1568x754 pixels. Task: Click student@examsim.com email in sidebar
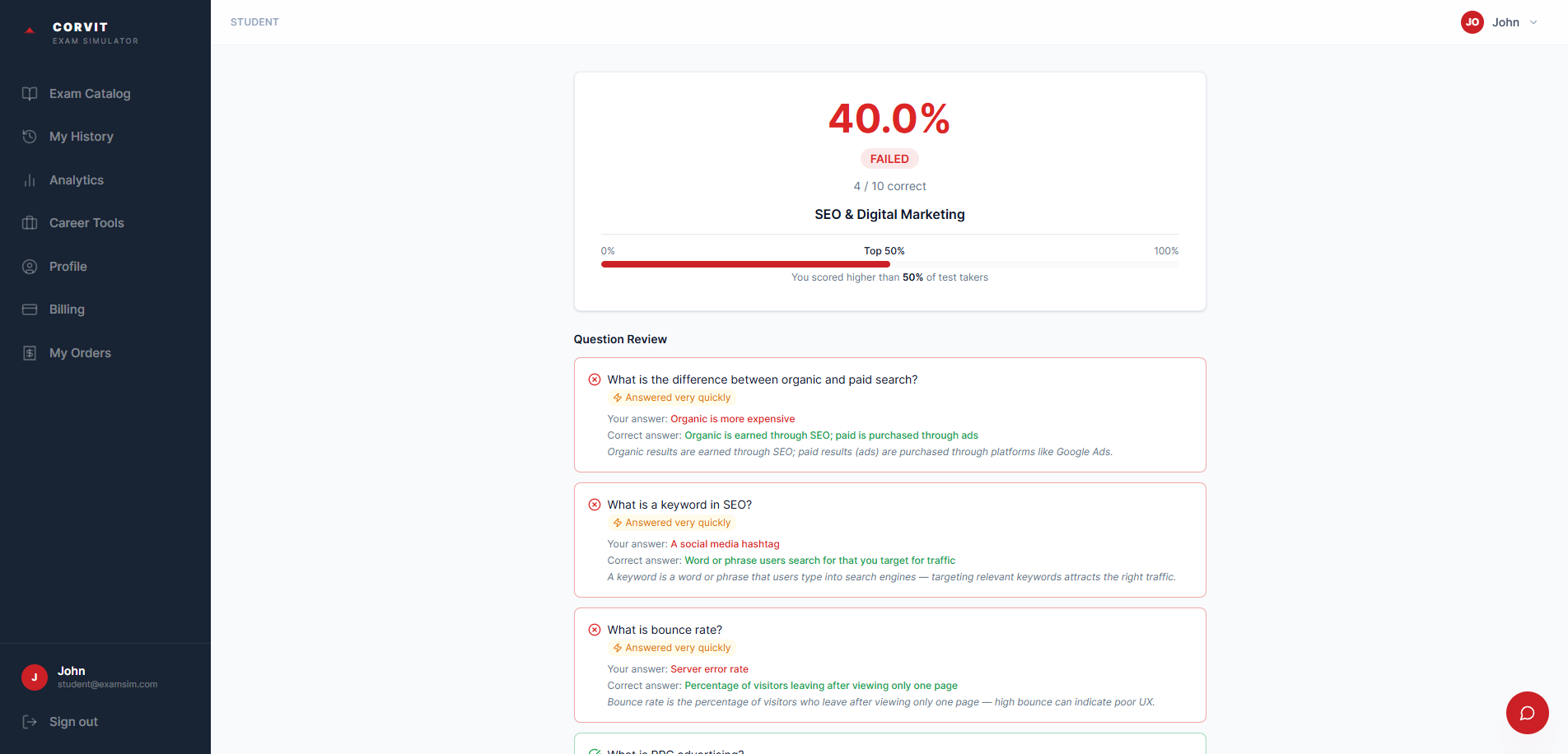[x=107, y=684]
